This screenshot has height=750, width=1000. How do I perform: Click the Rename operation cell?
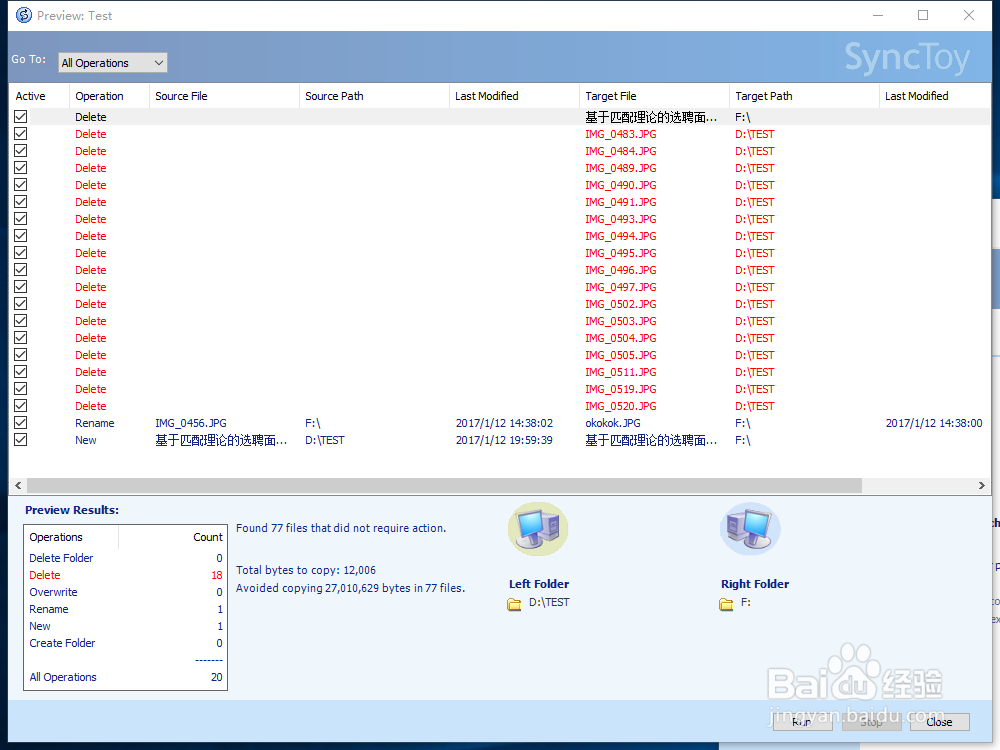tap(94, 423)
